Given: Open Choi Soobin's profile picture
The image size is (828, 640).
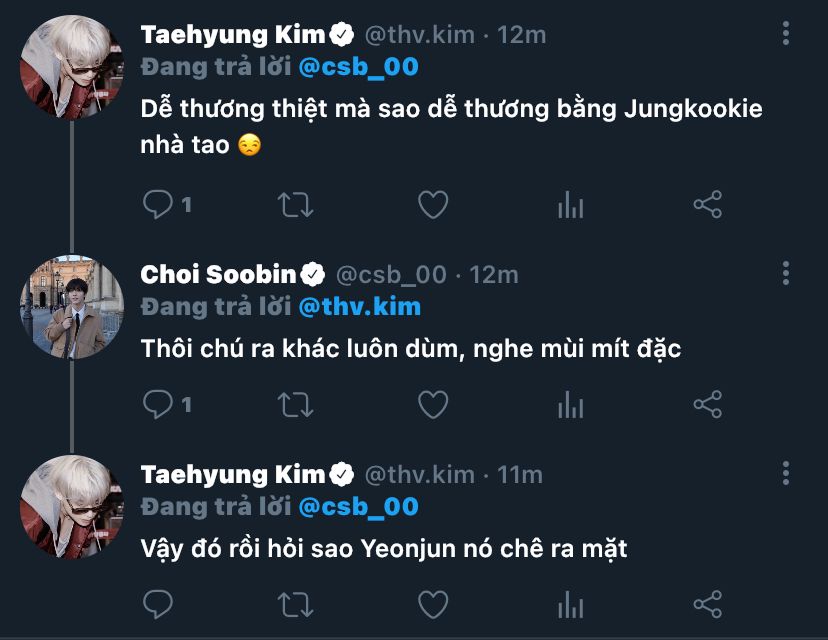Looking at the screenshot, I should coord(71,307).
